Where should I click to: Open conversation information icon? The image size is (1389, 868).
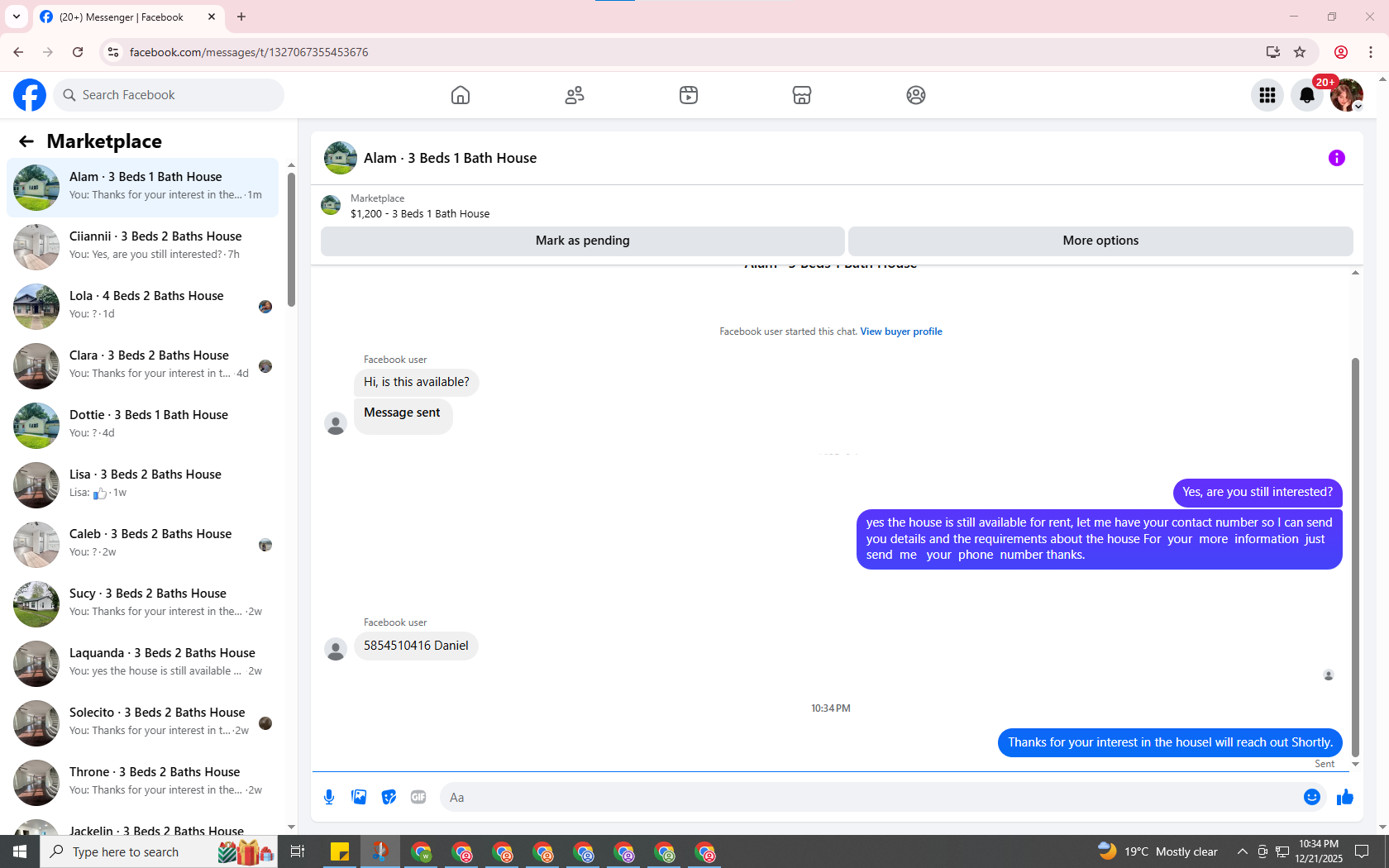1337,158
